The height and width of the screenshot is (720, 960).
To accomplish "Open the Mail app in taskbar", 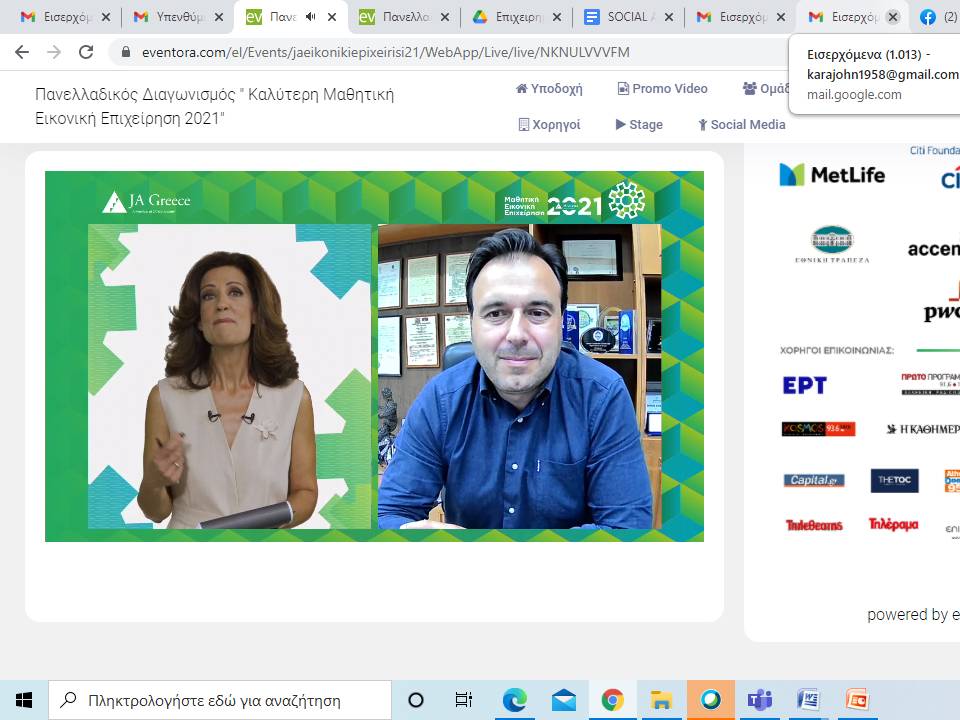I will pos(564,700).
